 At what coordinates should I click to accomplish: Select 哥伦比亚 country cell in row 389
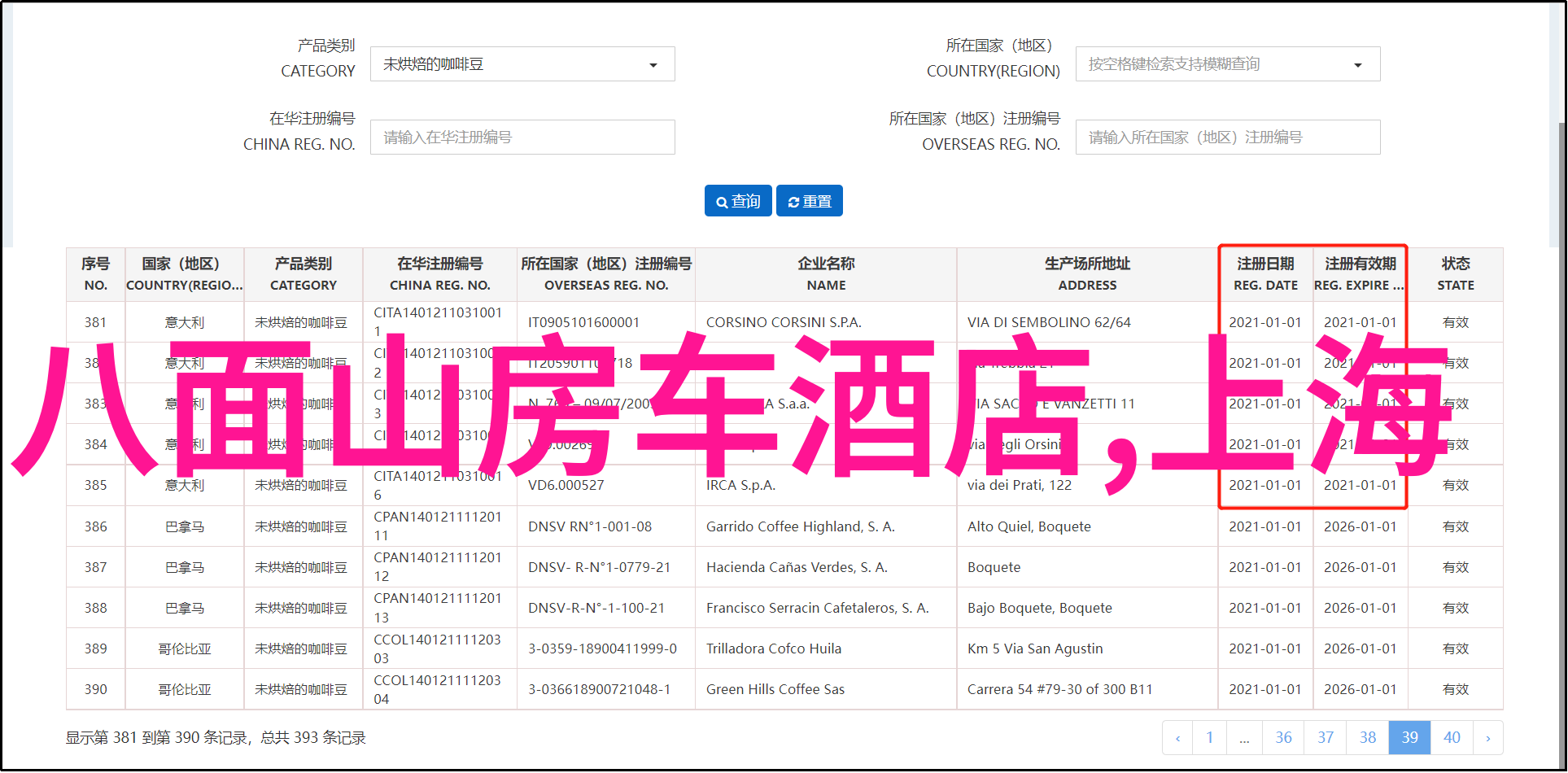coord(185,649)
